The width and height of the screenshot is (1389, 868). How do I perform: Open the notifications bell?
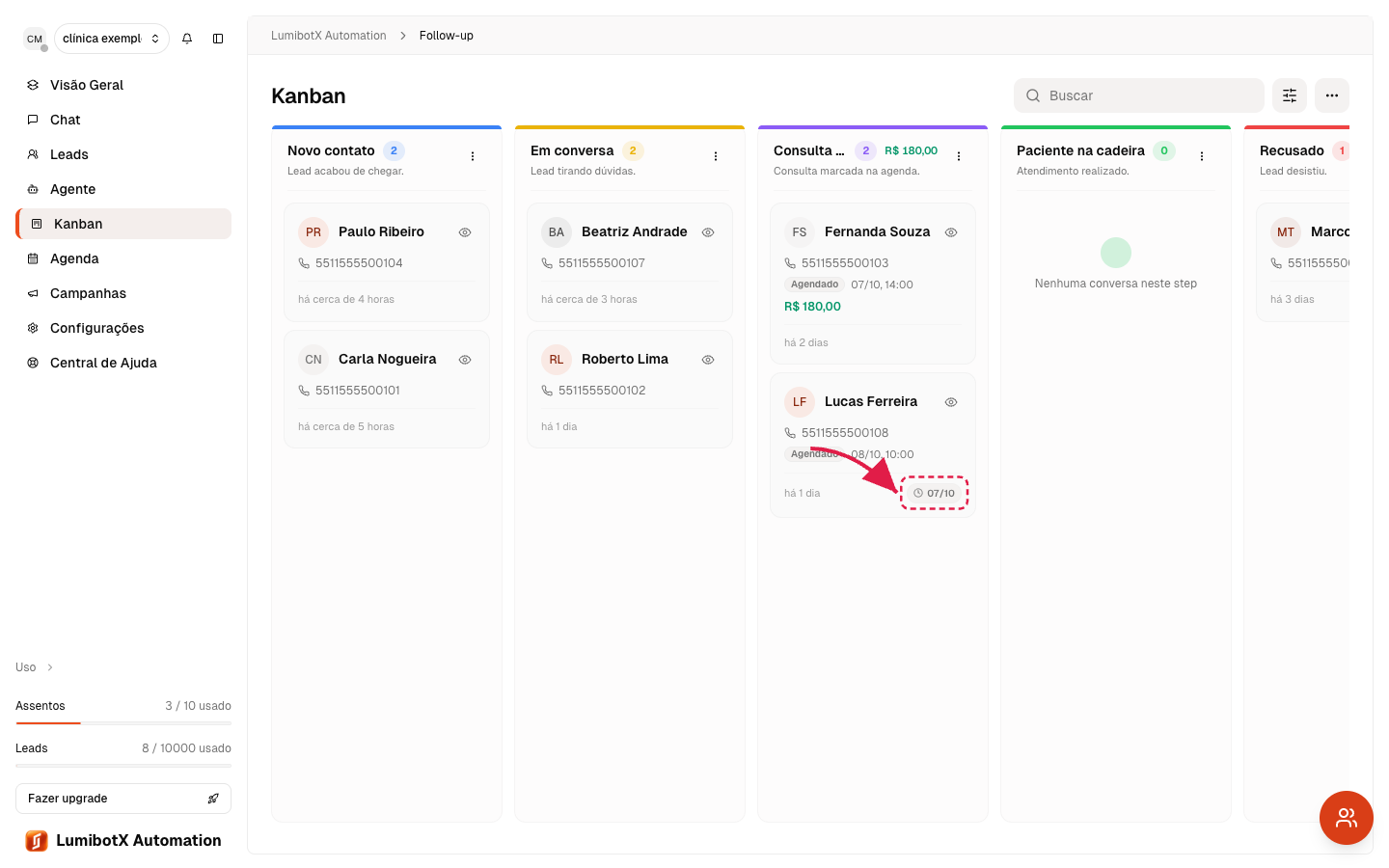point(187,39)
